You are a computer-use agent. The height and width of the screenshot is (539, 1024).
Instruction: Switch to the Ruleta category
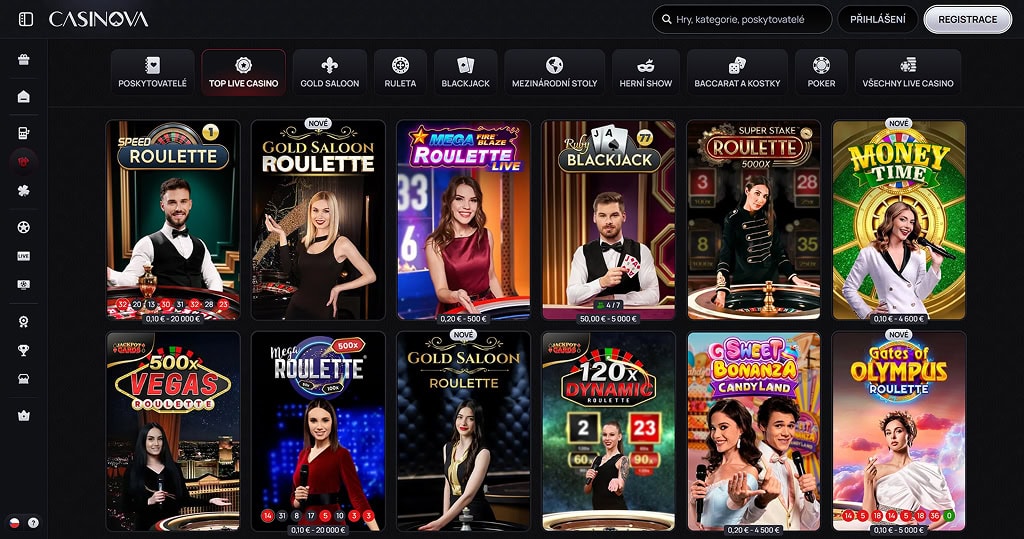(x=400, y=73)
